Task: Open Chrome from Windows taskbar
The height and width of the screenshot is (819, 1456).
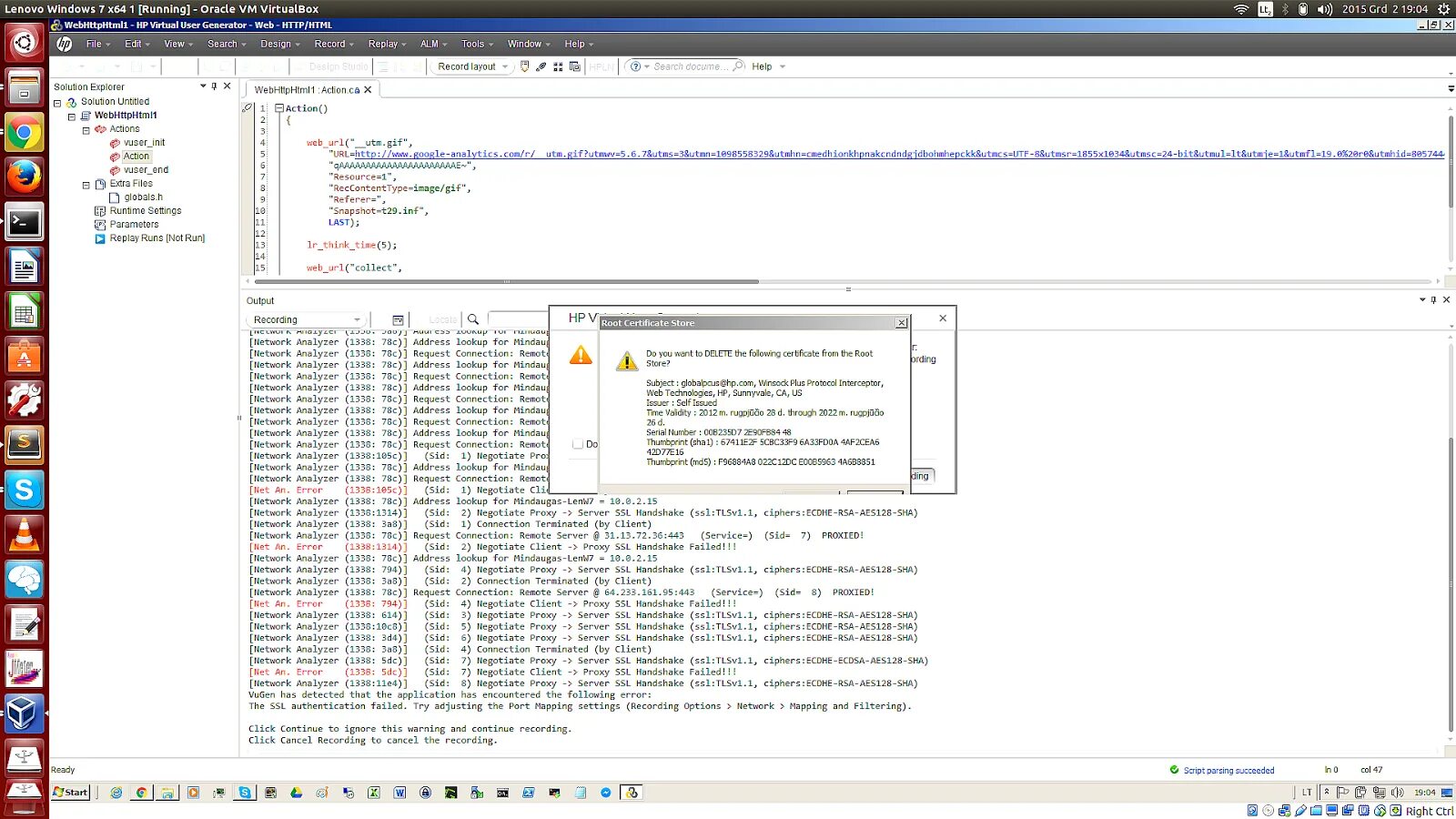Action: coord(141,793)
